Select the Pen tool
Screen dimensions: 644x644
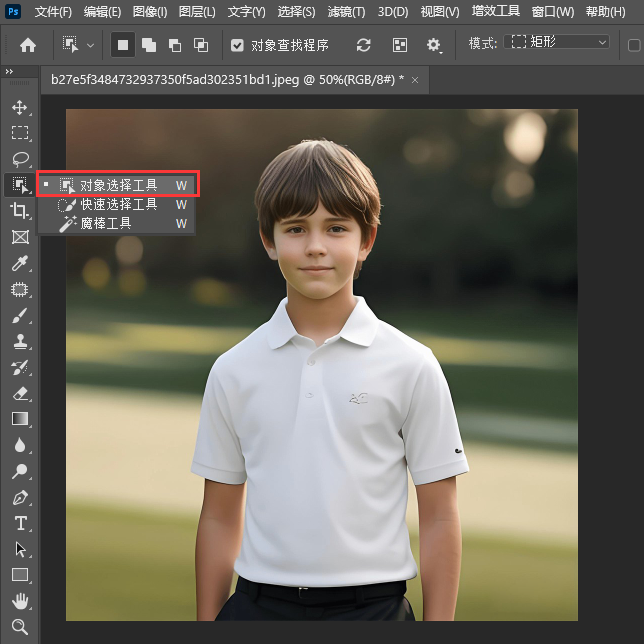click(20, 497)
